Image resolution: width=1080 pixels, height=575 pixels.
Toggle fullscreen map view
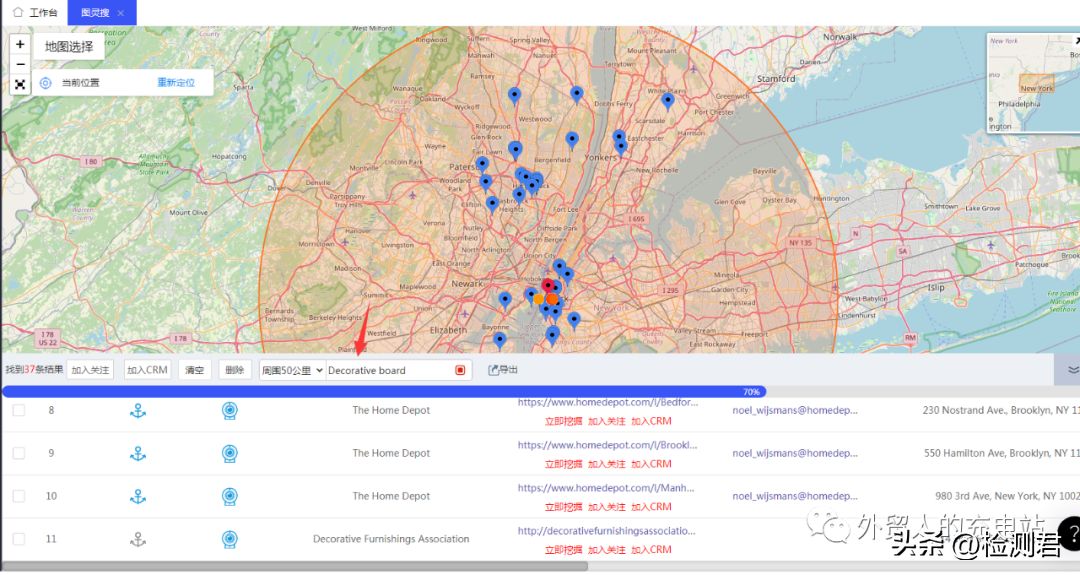(20, 84)
